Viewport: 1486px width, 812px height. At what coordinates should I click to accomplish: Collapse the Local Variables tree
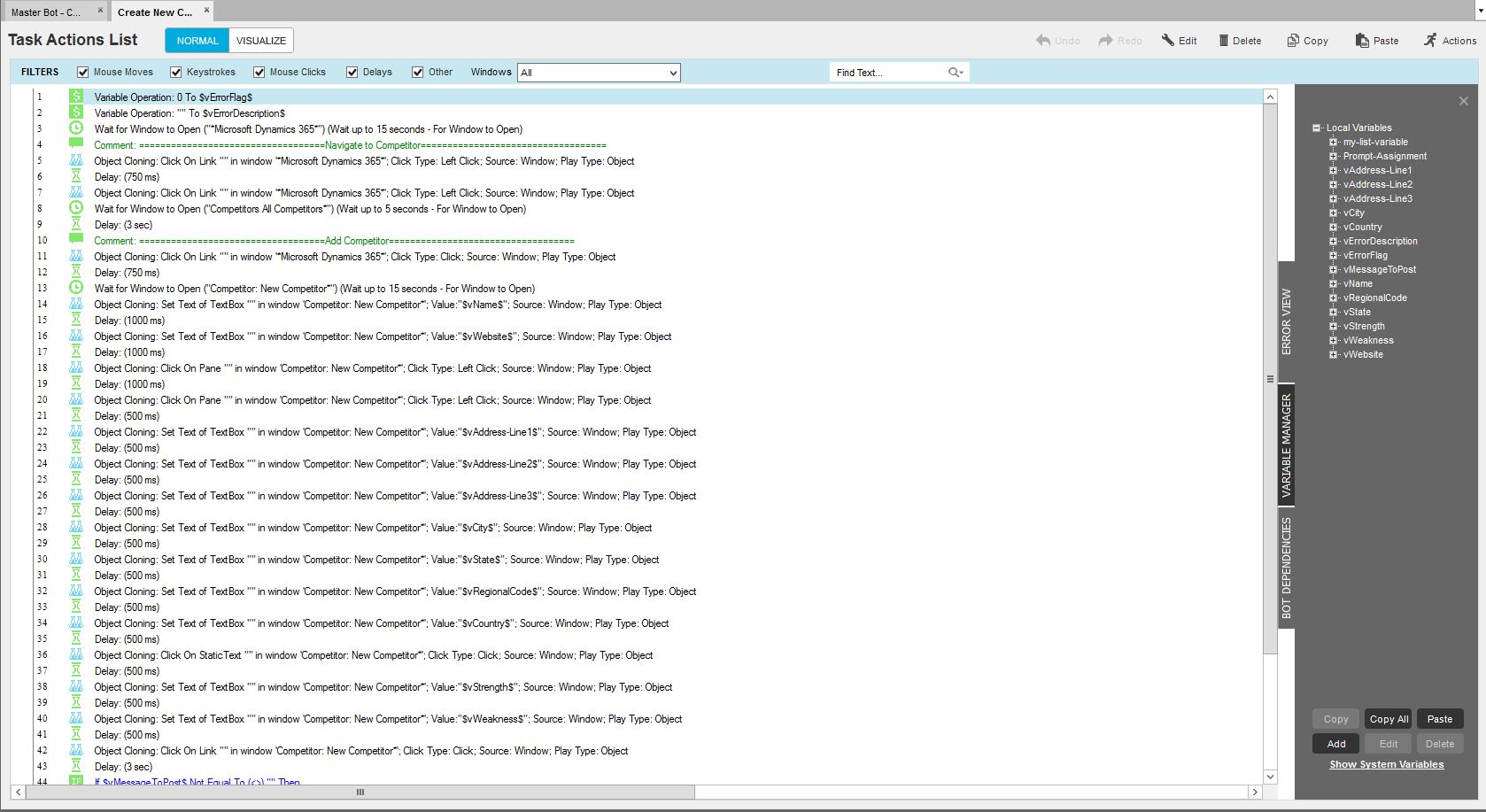tap(1317, 128)
